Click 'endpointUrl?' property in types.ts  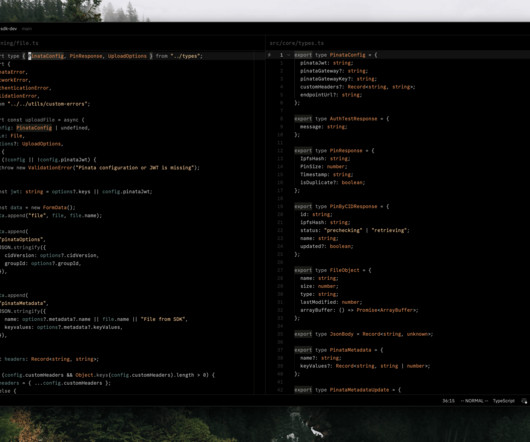click(319, 95)
